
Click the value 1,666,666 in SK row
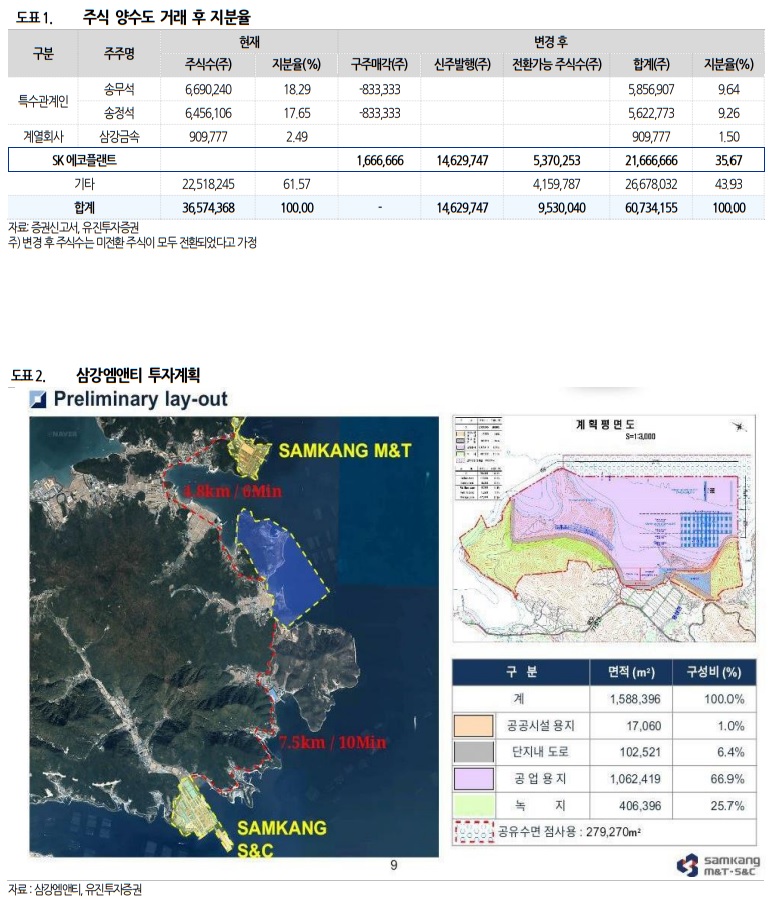[x=380, y=161]
